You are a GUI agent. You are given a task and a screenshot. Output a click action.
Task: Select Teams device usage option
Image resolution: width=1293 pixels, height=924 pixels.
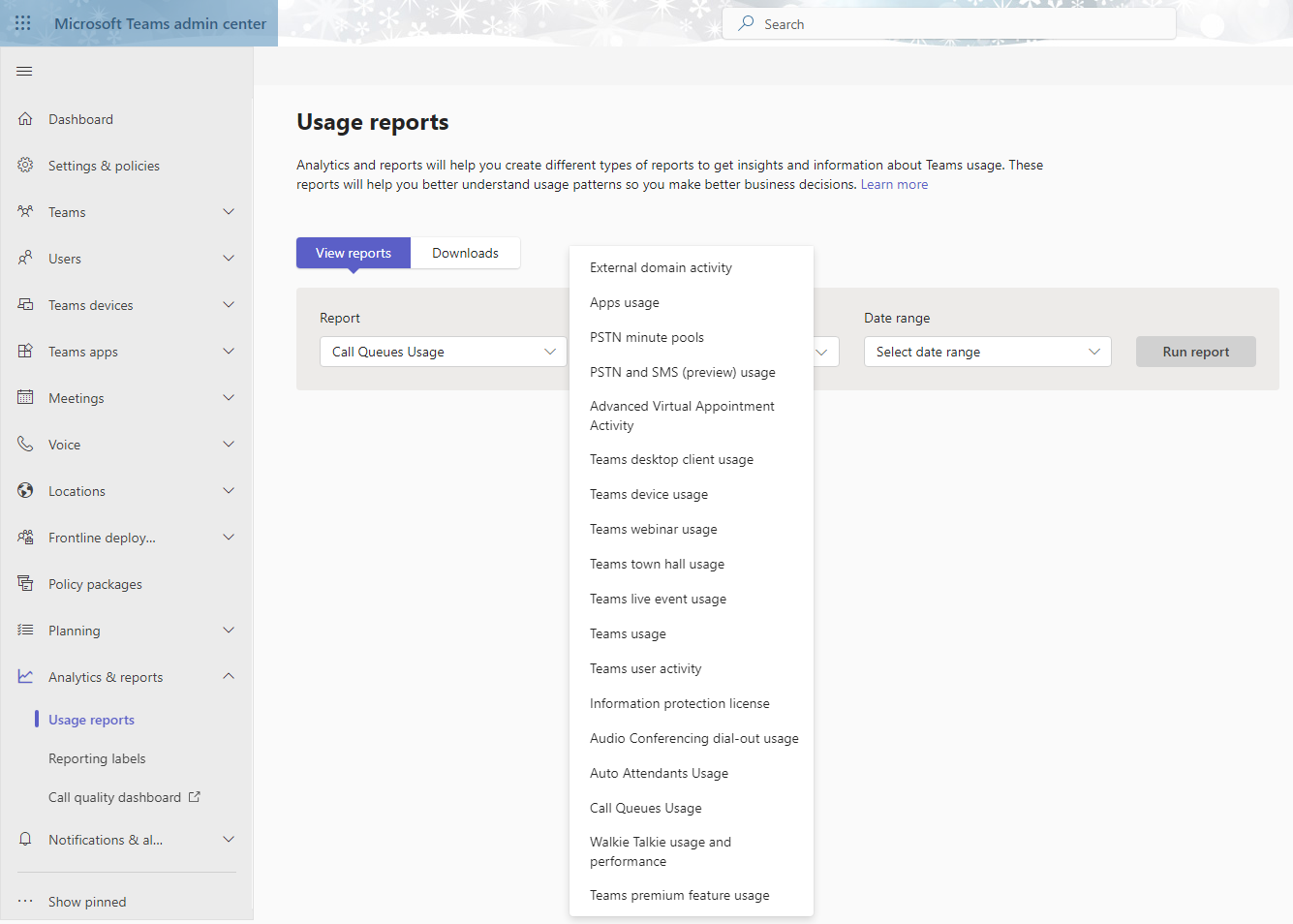pyautogui.click(x=692, y=494)
